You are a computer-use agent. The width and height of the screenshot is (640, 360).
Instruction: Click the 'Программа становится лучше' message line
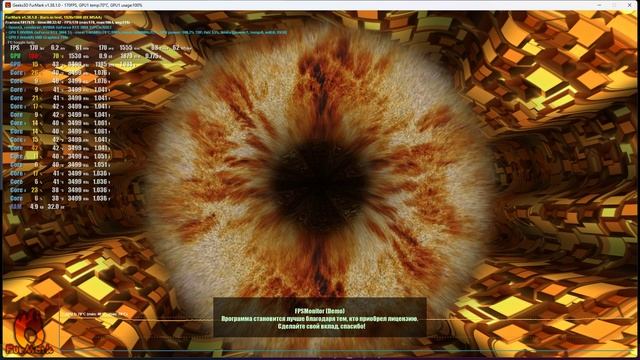[x=320, y=319]
